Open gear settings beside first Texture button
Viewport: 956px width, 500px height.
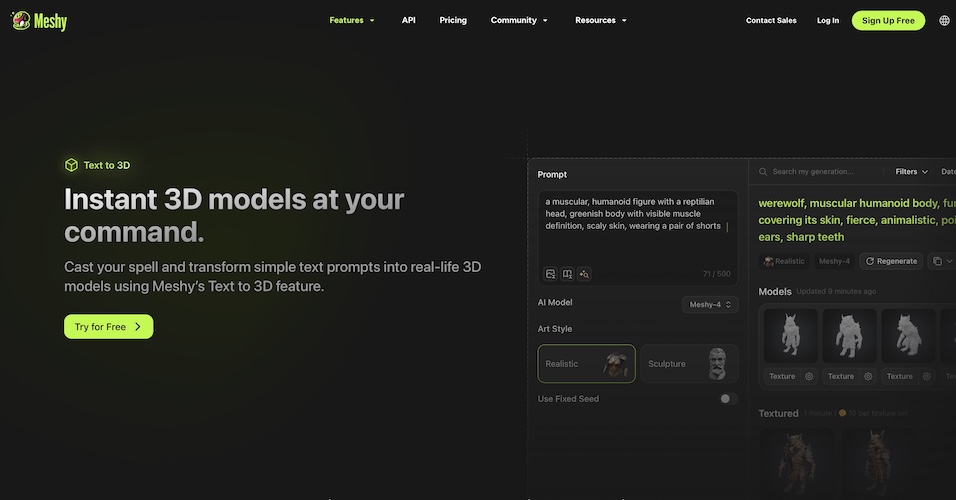coord(809,376)
